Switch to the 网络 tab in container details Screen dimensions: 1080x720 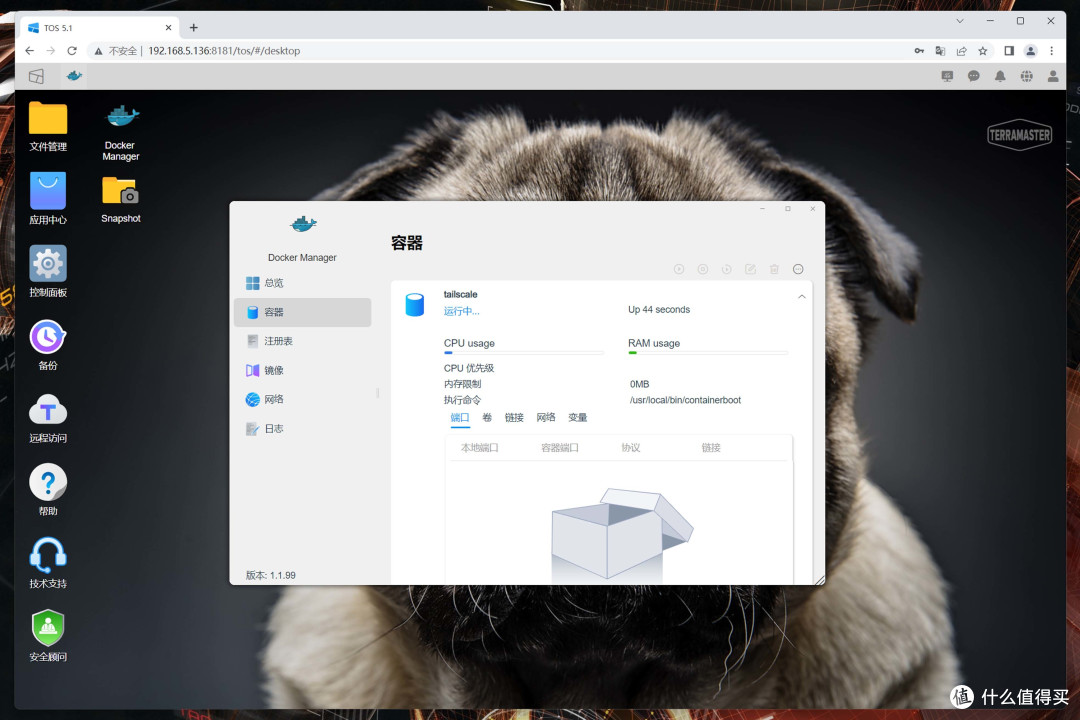(546, 418)
